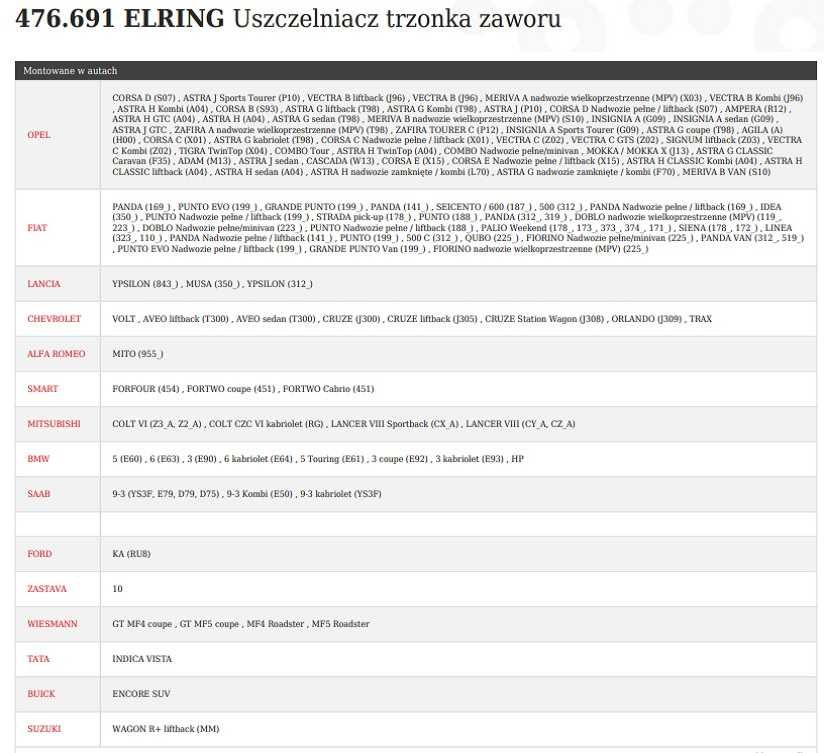Click the page title '476.691 ELRING'

pos(120,18)
